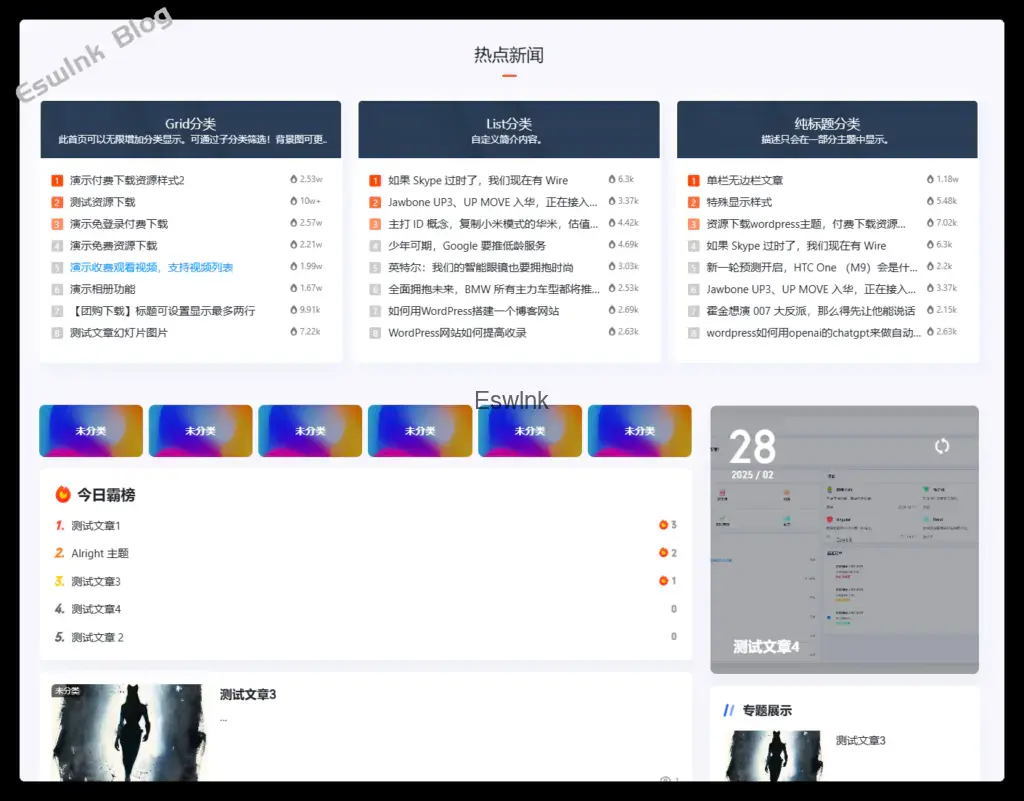Select Alright 主题 in the 今日霸榜 ranking
Viewport: 1024px width, 801px height.
pyautogui.click(x=100, y=553)
